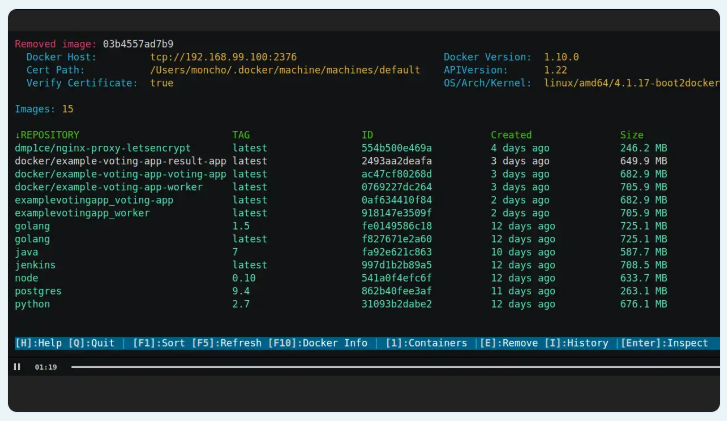727x421 pixels.
Task: Click the TAG column header
Action: point(242,135)
